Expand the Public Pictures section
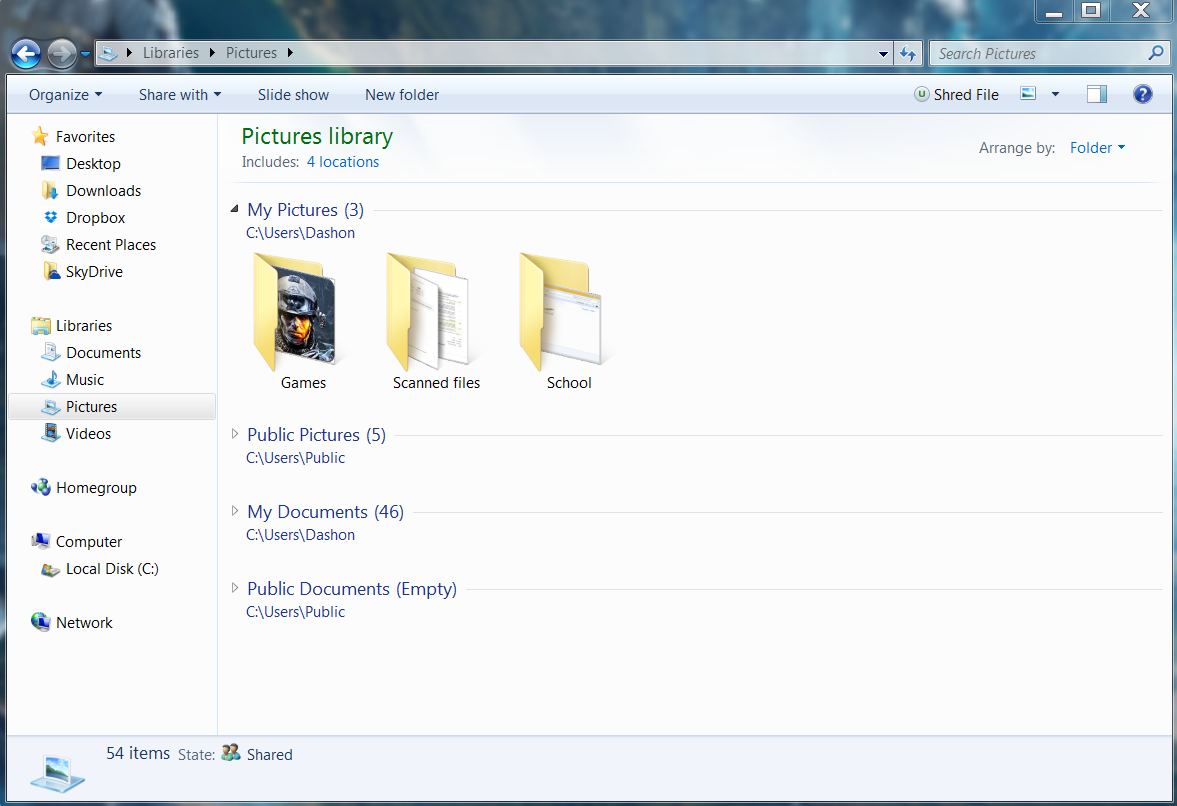 [235, 433]
